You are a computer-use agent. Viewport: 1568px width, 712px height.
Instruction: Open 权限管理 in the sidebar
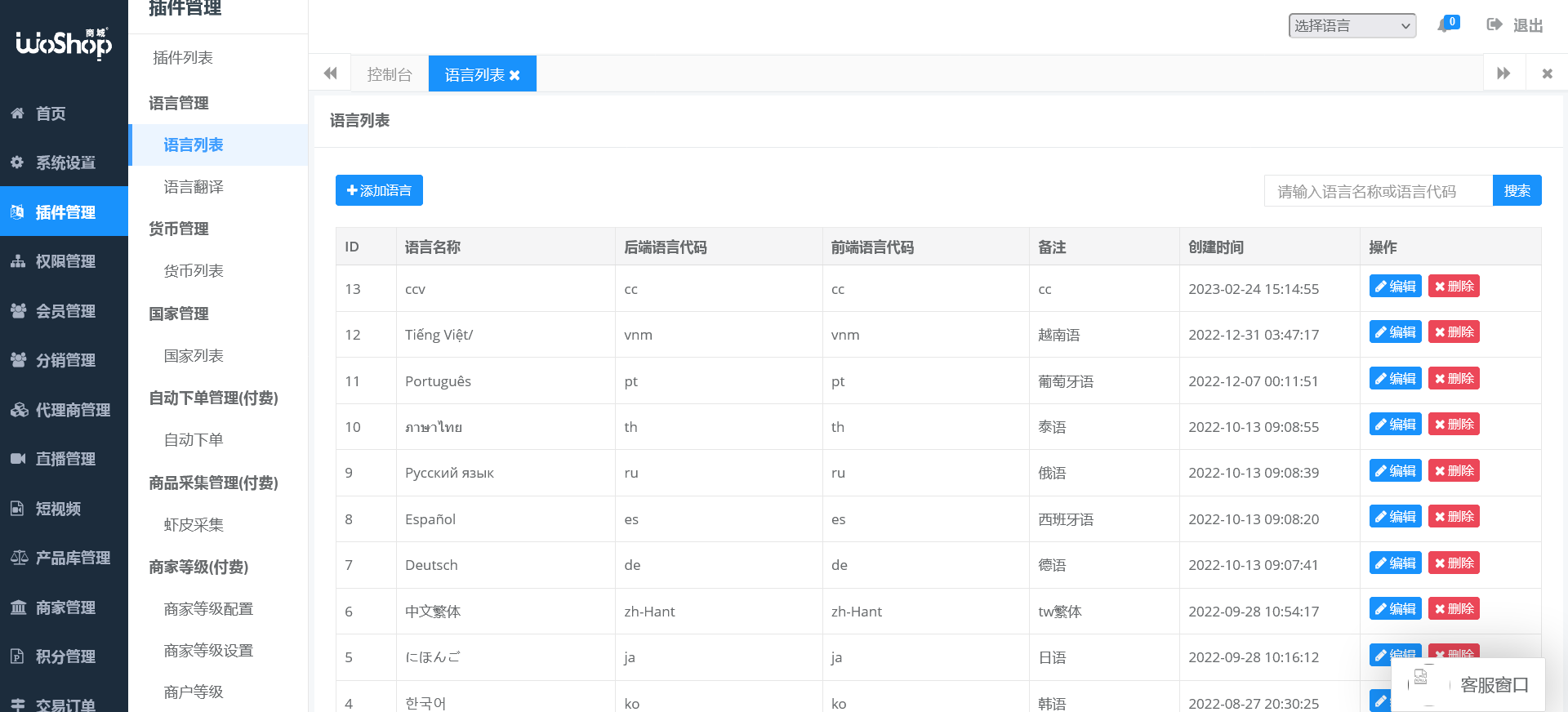(x=65, y=261)
